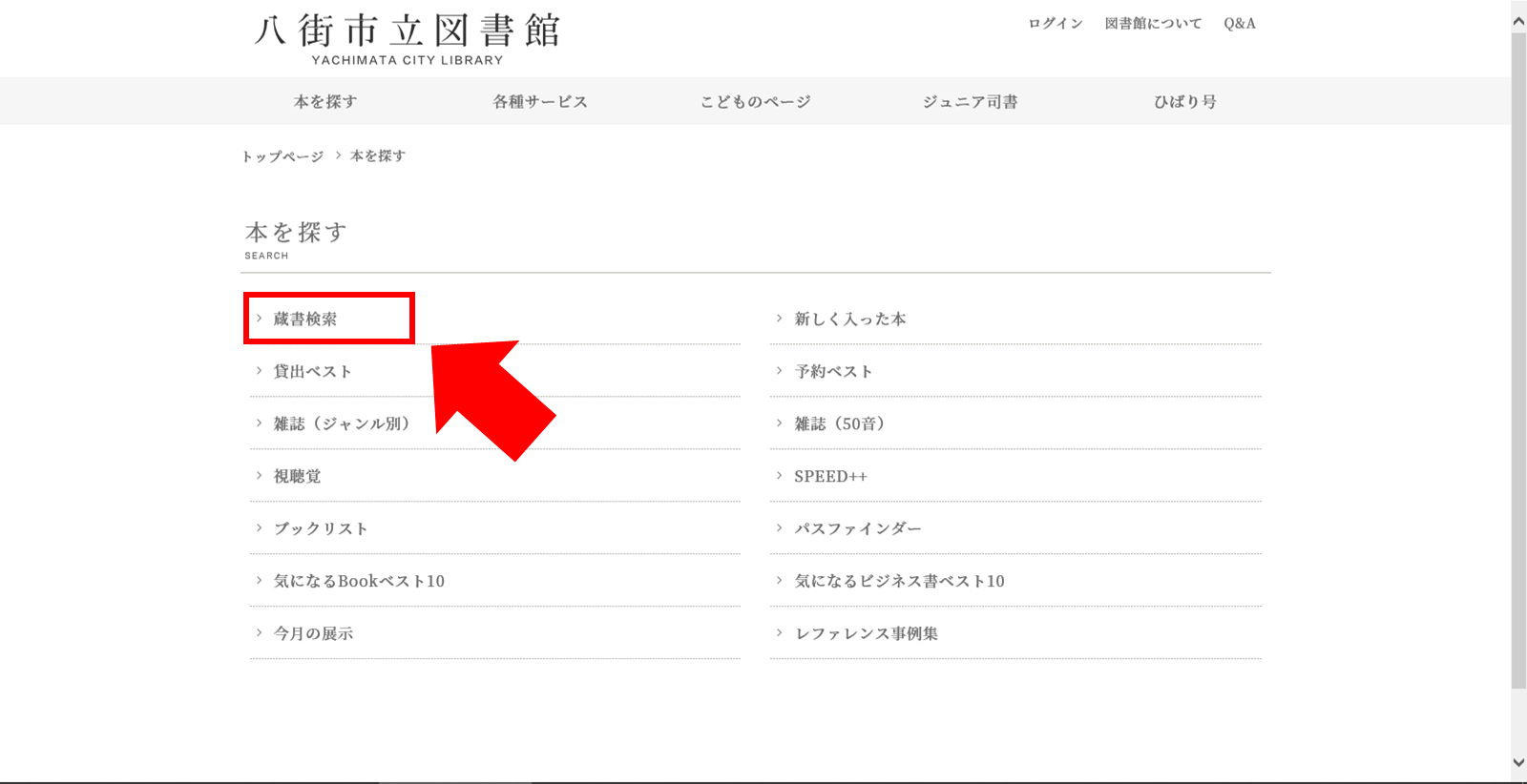The image size is (1527, 784).
Task: Click chevron icon beside 蔵書検索
Action: click(259, 319)
